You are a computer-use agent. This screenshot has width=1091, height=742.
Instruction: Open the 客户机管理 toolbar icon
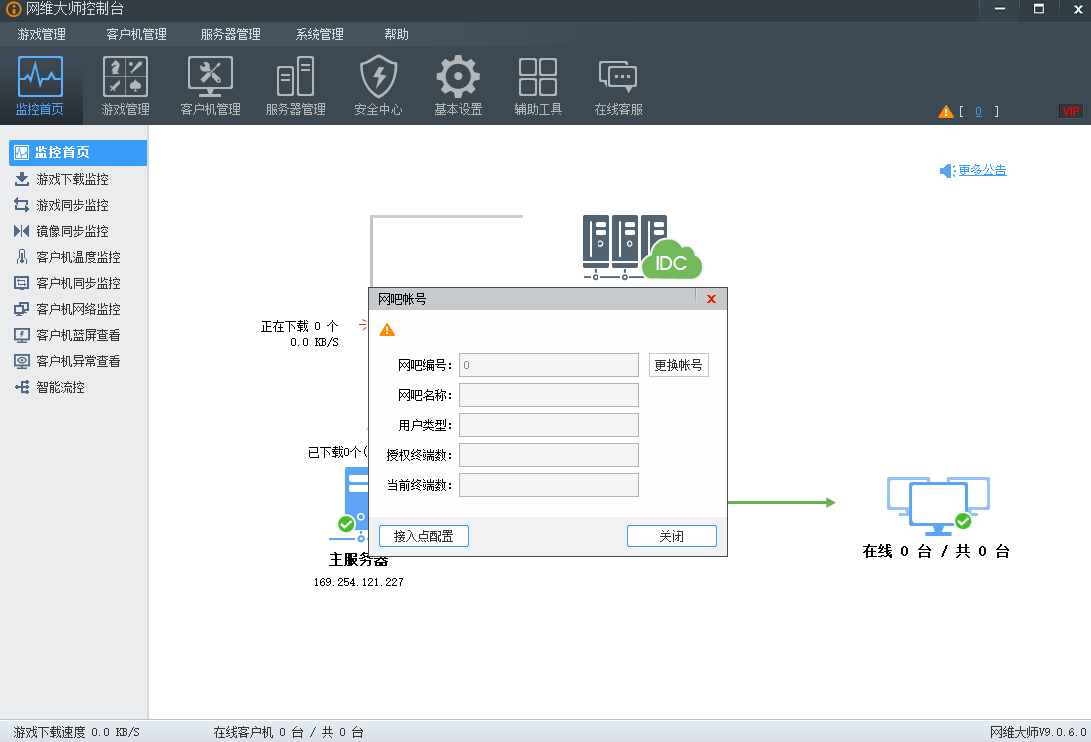click(x=210, y=77)
